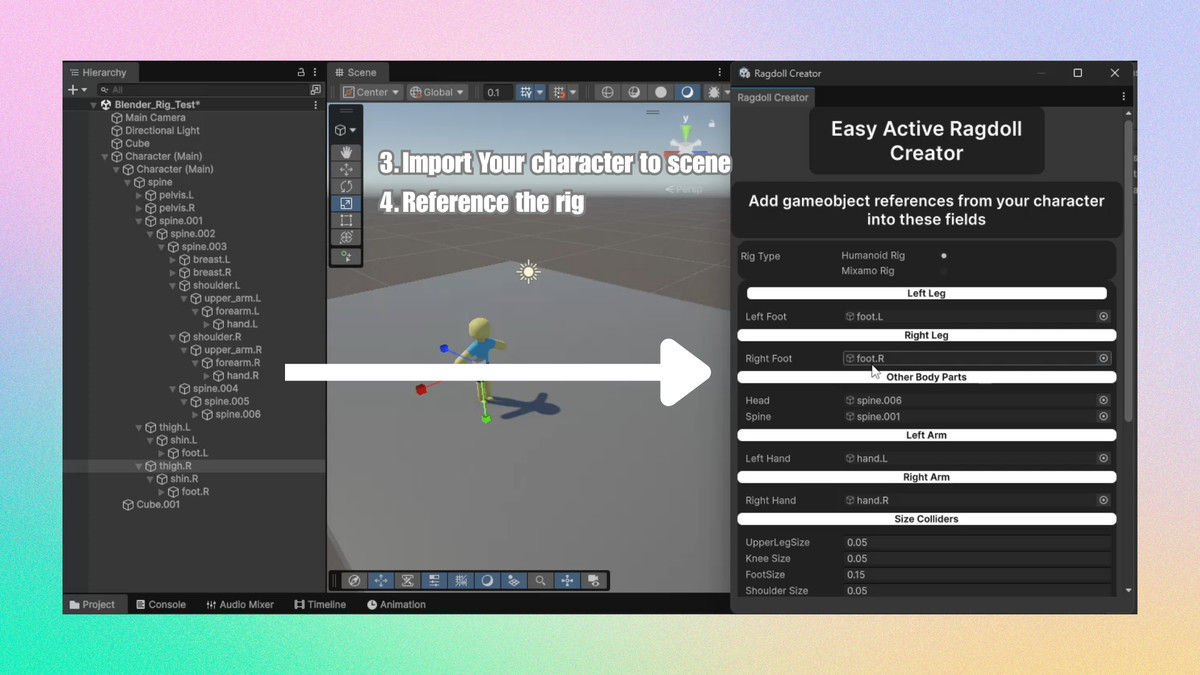Select the Humanoid Rig radio button
This screenshot has height=675, width=1200.
[x=943, y=256]
